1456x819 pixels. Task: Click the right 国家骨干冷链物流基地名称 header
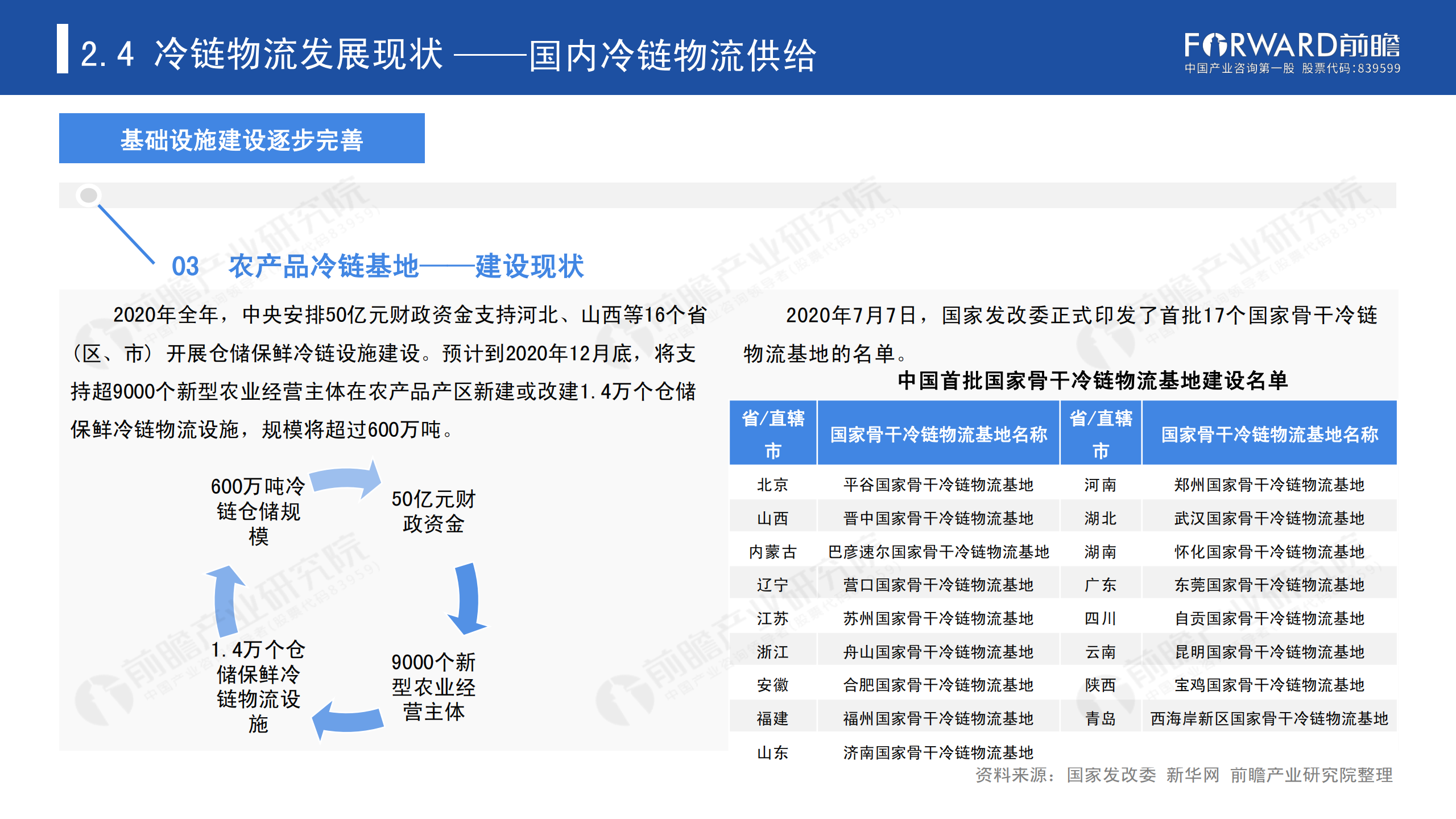tap(1269, 433)
